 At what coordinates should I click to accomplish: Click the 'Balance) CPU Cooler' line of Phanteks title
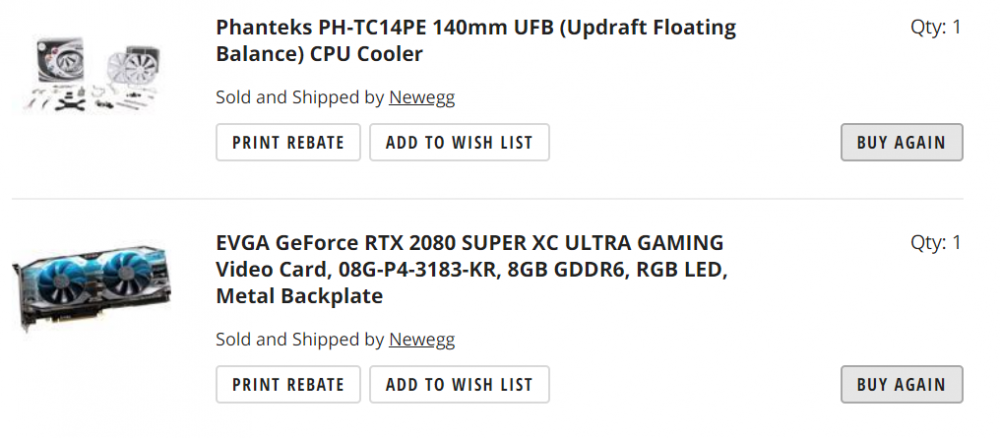tap(319, 54)
